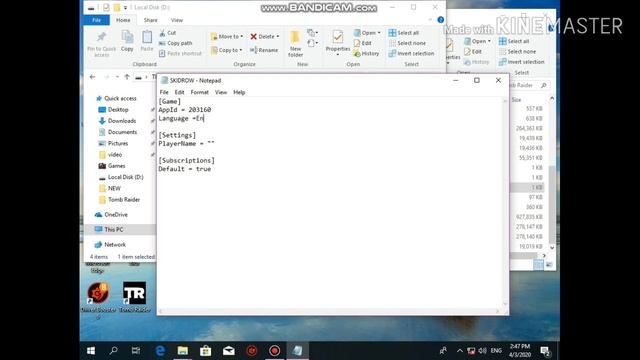Open recent locations dropdown in Explorer navigation
This screenshot has width=640, height=360.
[x=117, y=77]
